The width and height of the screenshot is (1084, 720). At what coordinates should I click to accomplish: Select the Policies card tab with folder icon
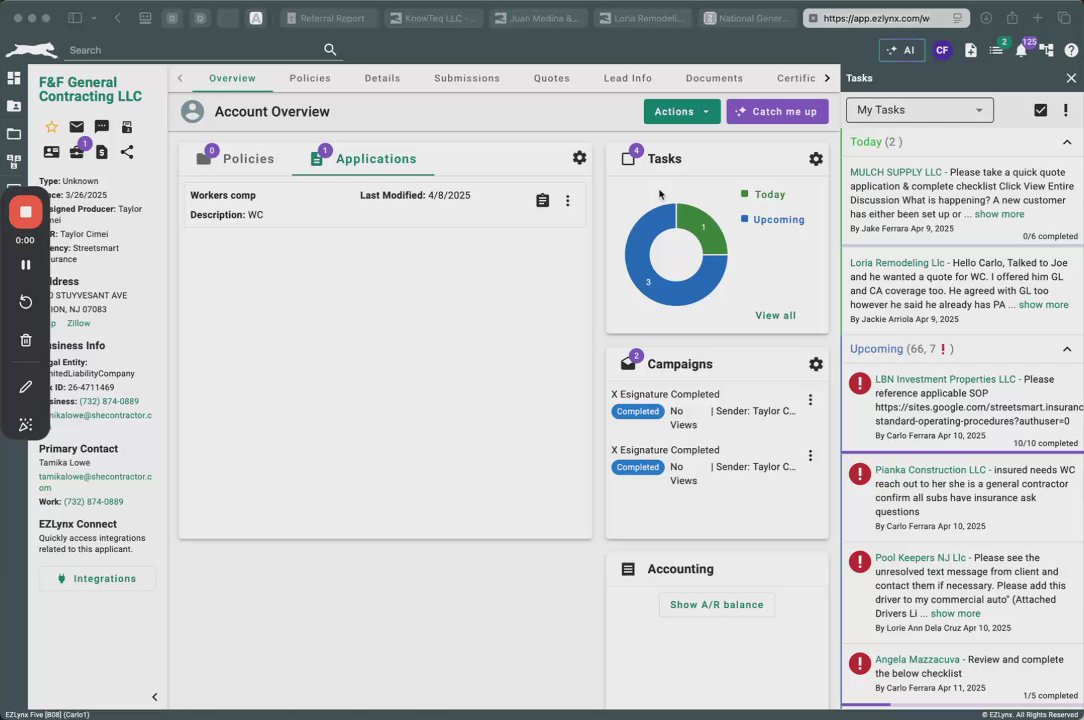click(x=235, y=159)
